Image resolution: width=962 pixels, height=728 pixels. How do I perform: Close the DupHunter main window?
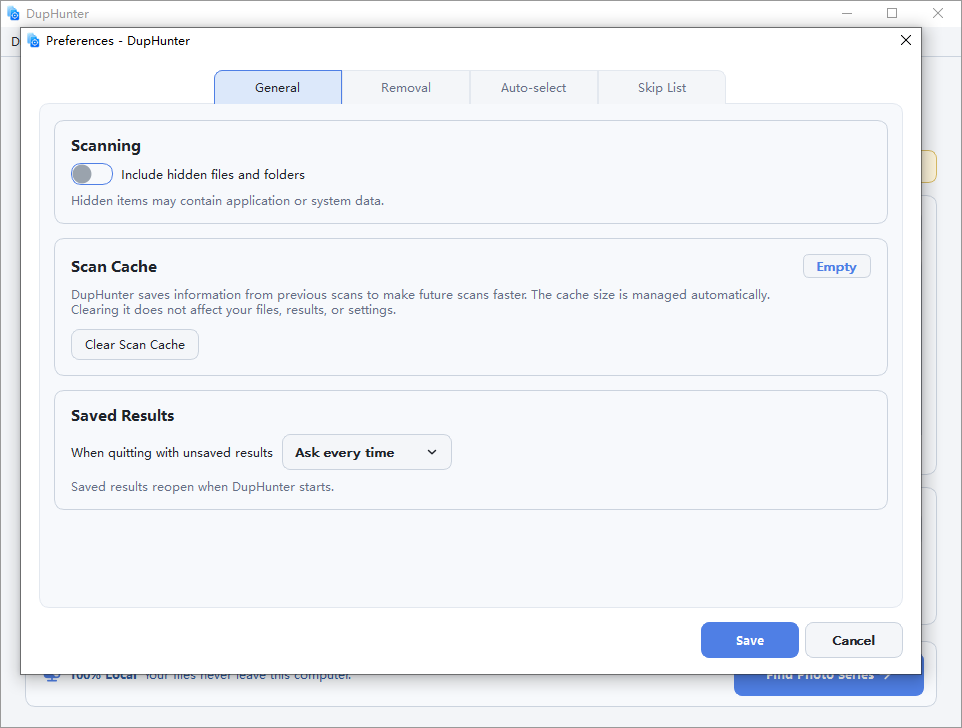coord(937,13)
